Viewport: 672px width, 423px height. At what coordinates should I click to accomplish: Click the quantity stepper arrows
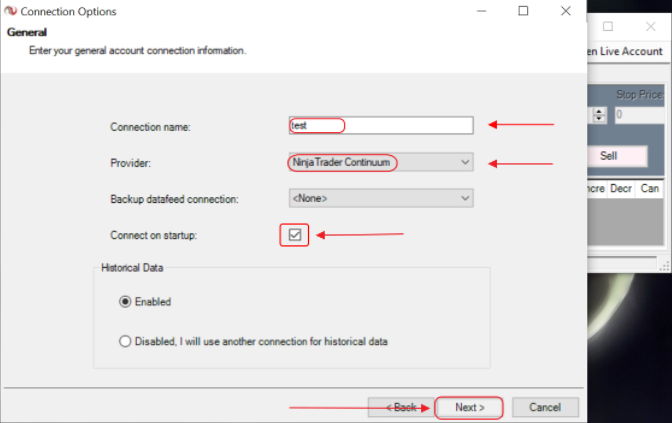(x=600, y=115)
